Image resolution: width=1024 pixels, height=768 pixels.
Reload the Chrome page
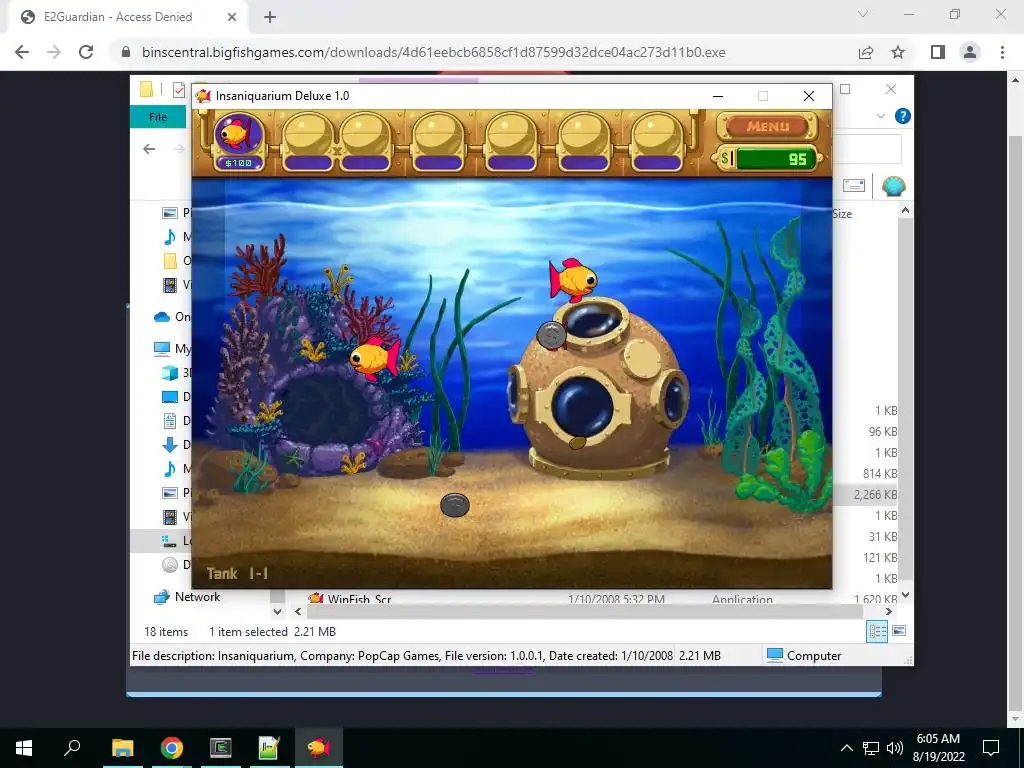point(86,52)
